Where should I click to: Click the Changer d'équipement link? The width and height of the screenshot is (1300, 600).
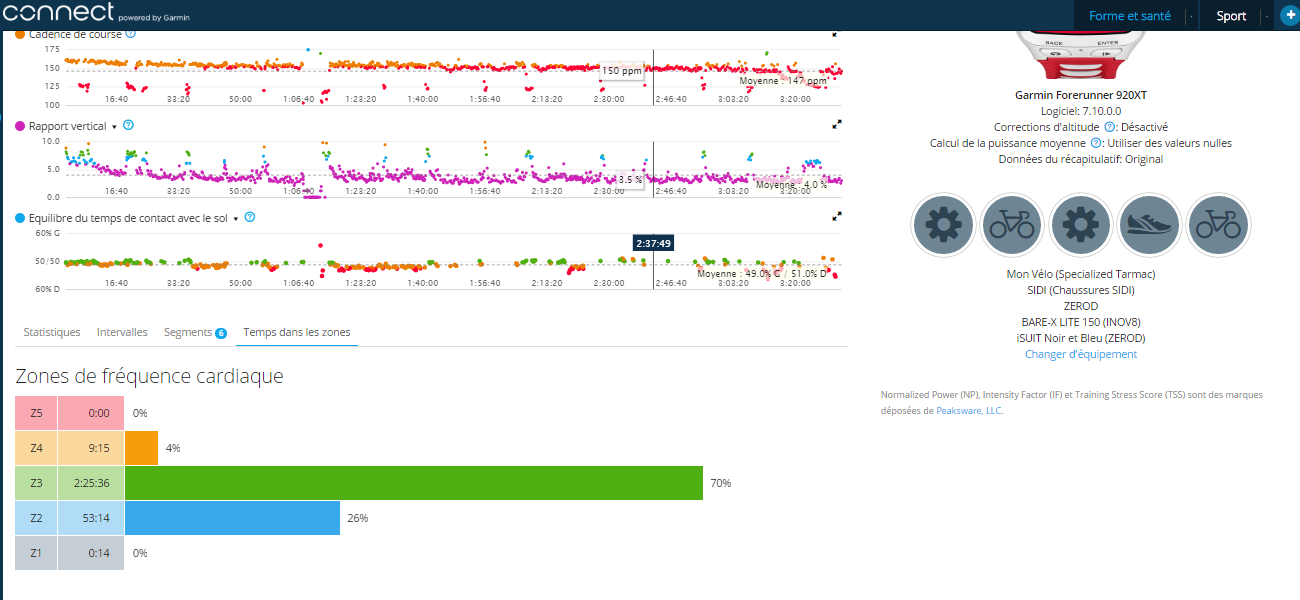pyautogui.click(x=1081, y=353)
